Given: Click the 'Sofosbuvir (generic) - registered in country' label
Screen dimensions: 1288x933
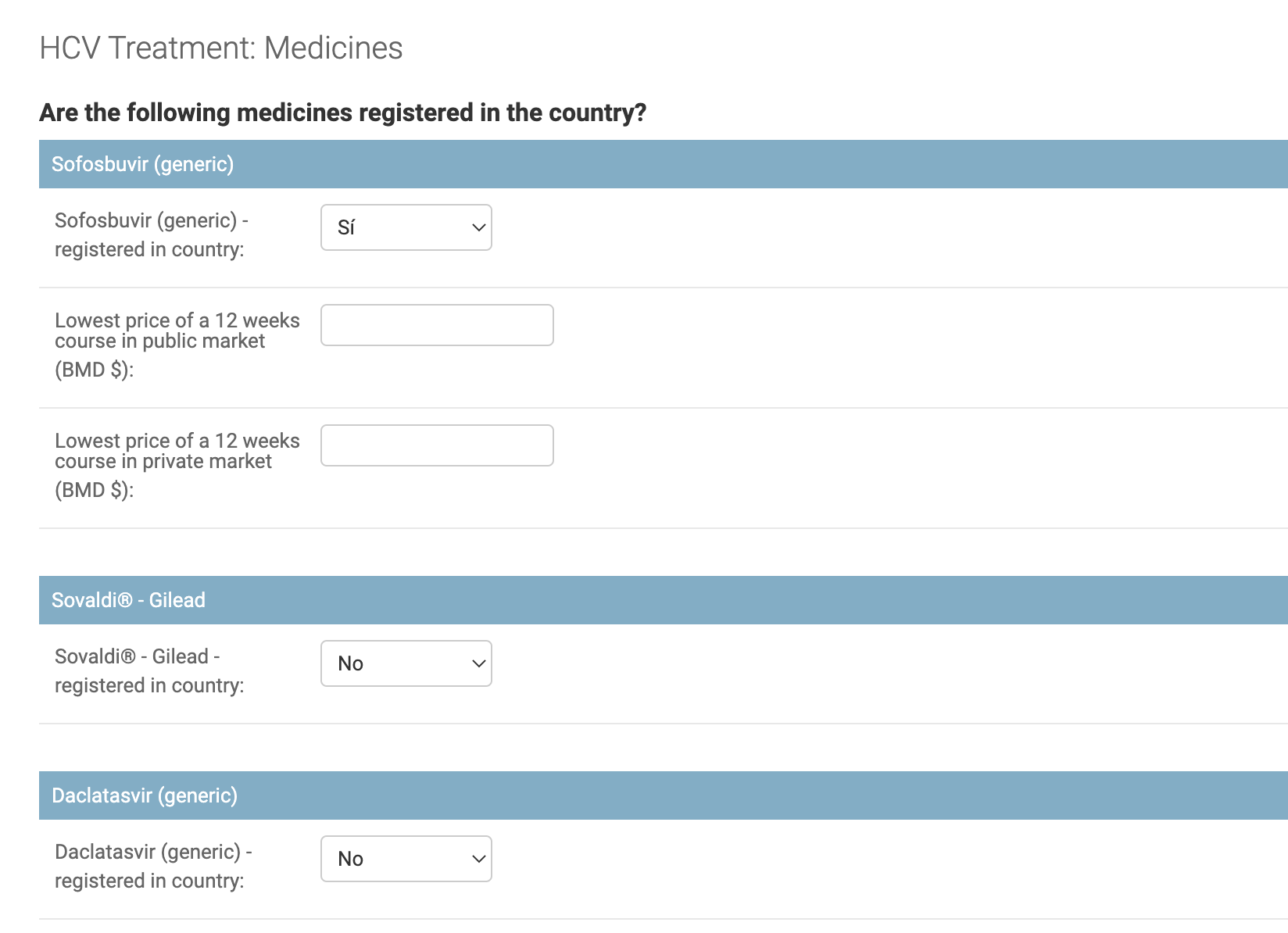Looking at the screenshot, I should click(152, 234).
